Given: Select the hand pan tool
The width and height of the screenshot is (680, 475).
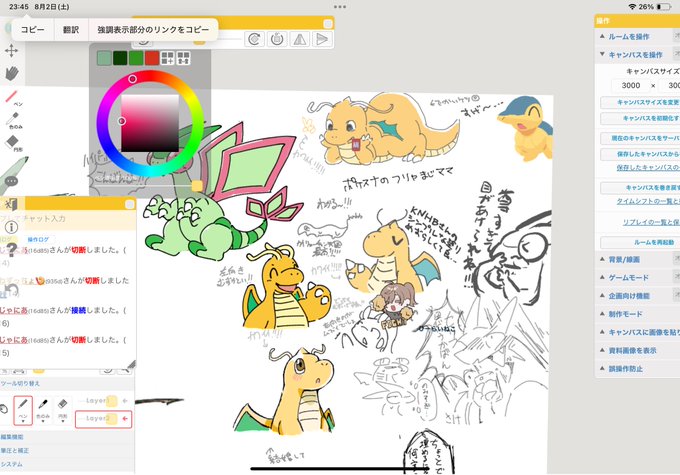Looking at the screenshot, I should pyautogui.click(x=12, y=73).
